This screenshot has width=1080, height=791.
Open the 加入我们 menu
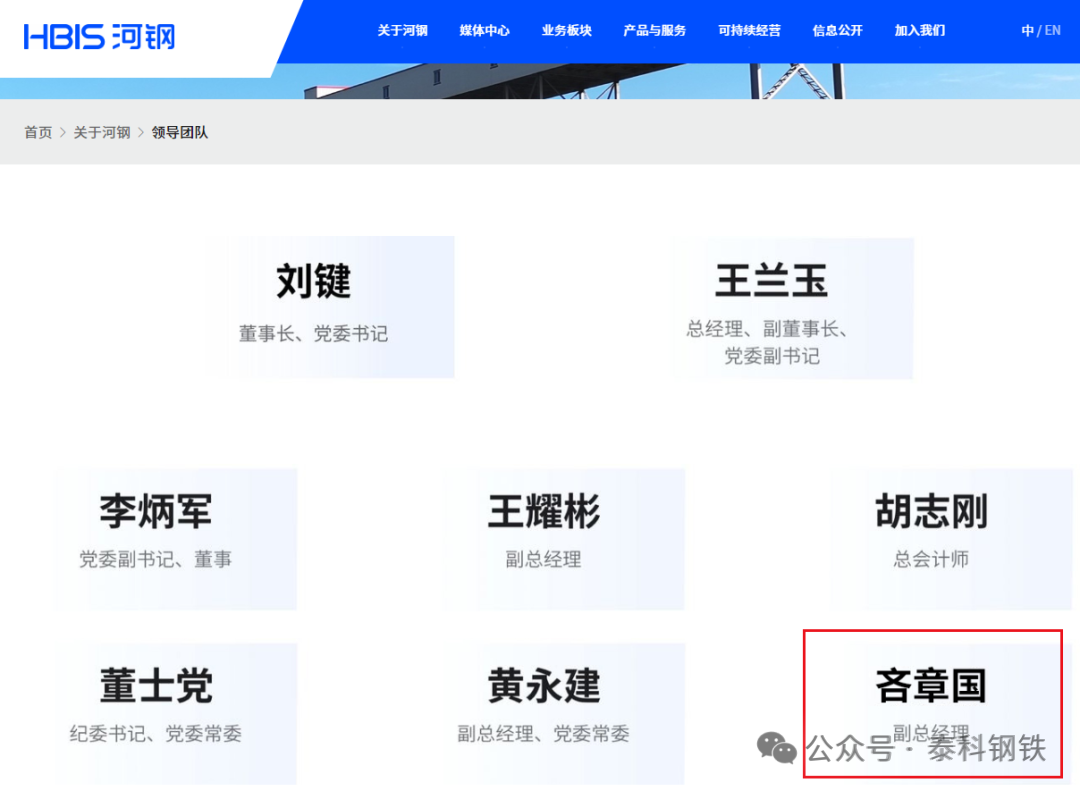click(920, 30)
